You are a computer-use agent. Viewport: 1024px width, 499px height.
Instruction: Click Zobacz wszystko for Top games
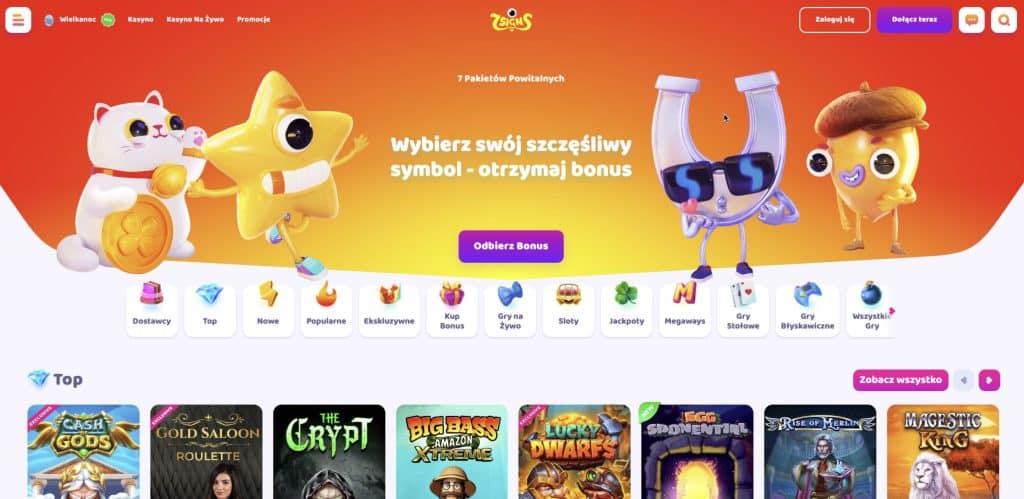[x=901, y=379]
